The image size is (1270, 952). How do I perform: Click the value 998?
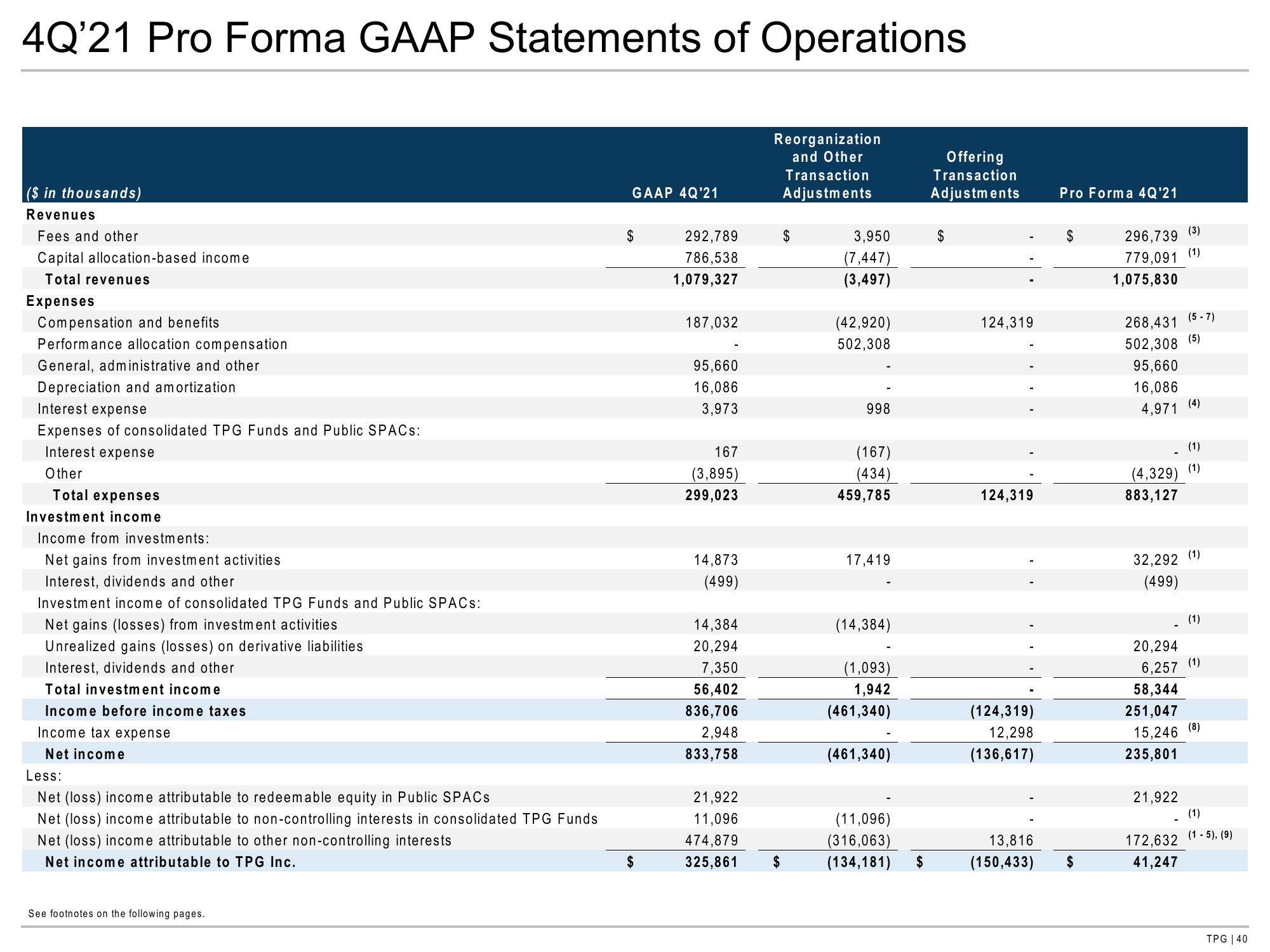878,409
